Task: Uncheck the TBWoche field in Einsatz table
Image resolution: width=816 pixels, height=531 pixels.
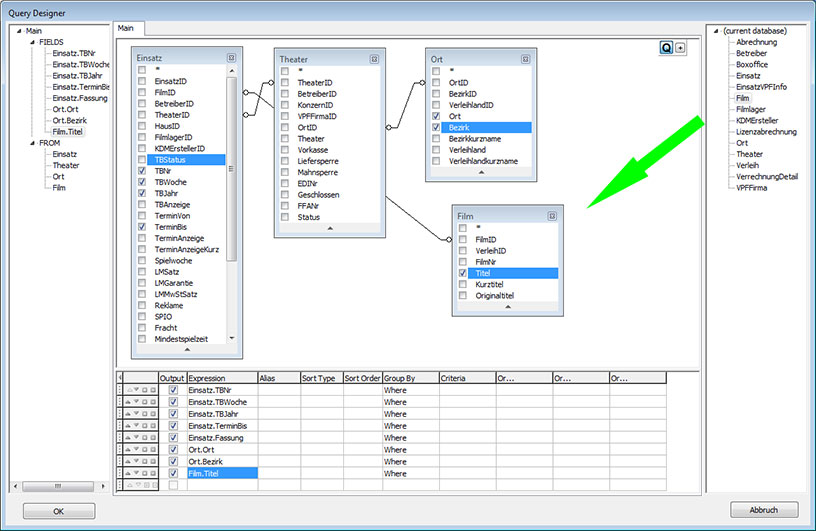Action: point(142,183)
